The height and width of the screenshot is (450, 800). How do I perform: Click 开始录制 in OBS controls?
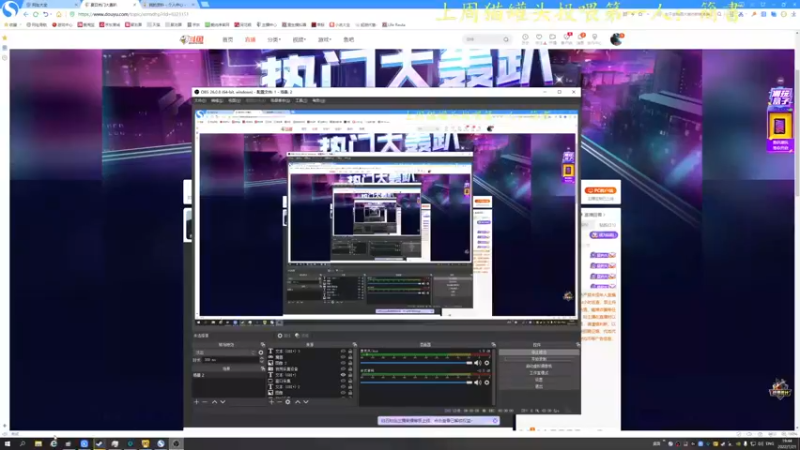click(x=539, y=359)
